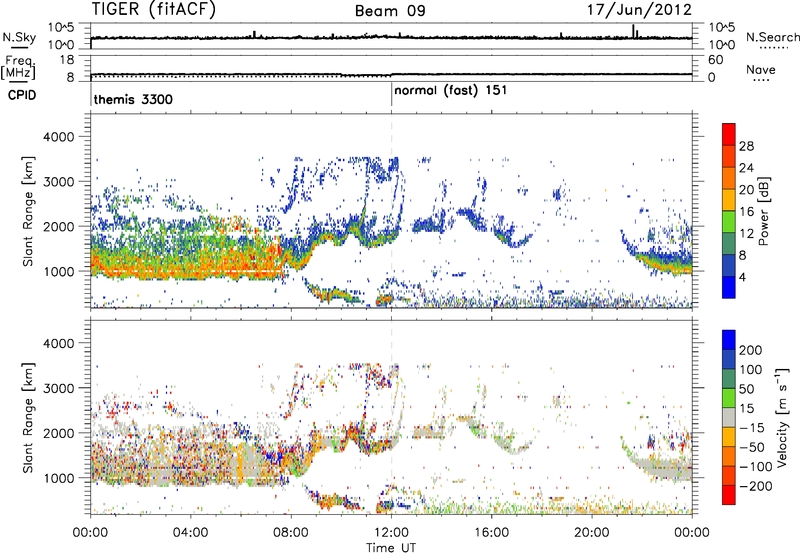Screen dimensions: 800x554
Task: Click the '28' value on the power scale
Action: (746, 146)
